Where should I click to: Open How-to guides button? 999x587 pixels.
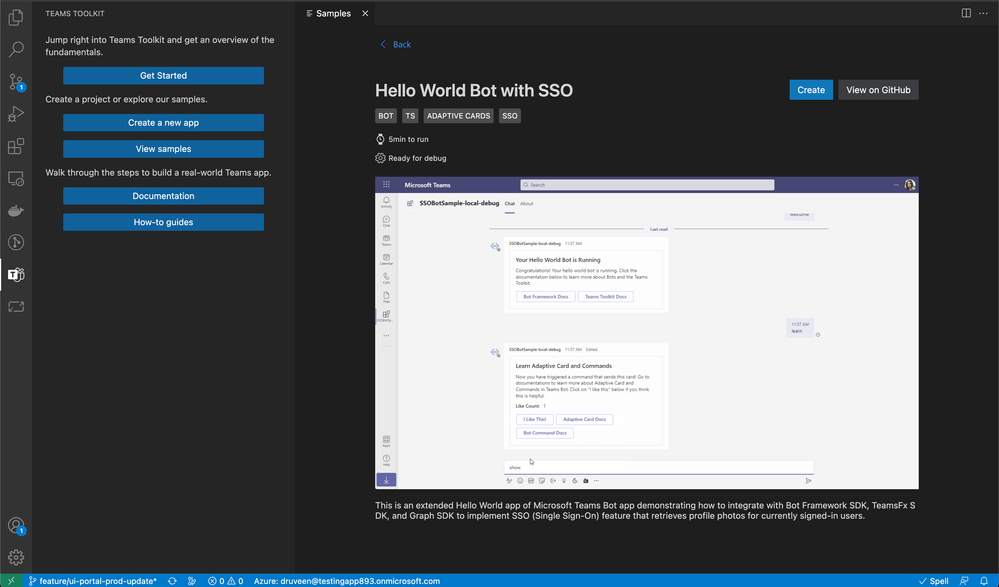coord(163,222)
